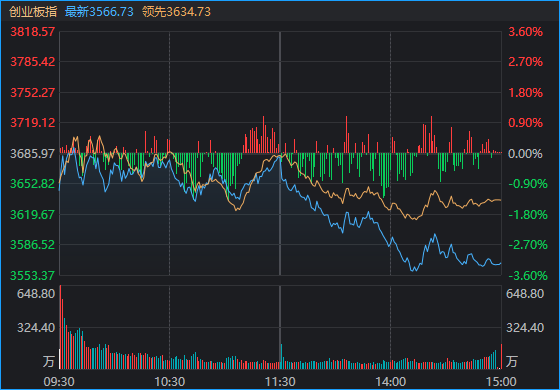
Task: Click the 15:00 closing time marker
Action: (500, 382)
